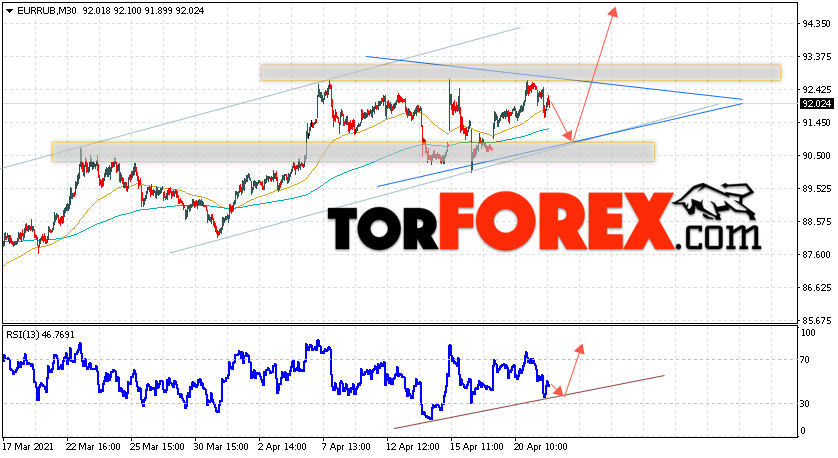Click the 92.425 price axis label
The image size is (838, 458).
tap(816, 89)
